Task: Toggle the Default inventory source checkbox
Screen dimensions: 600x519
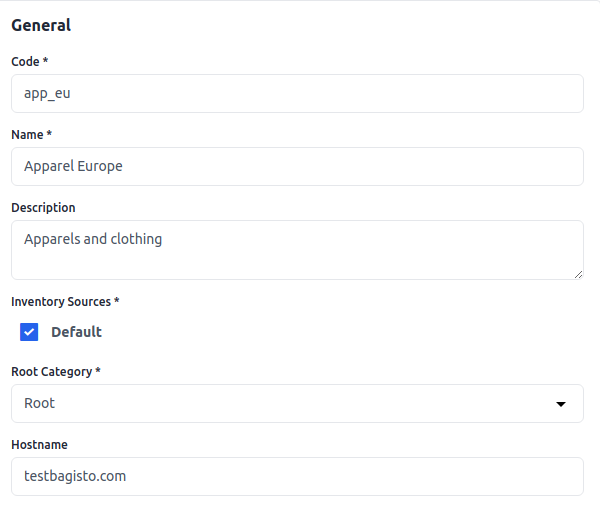Action: (29, 332)
